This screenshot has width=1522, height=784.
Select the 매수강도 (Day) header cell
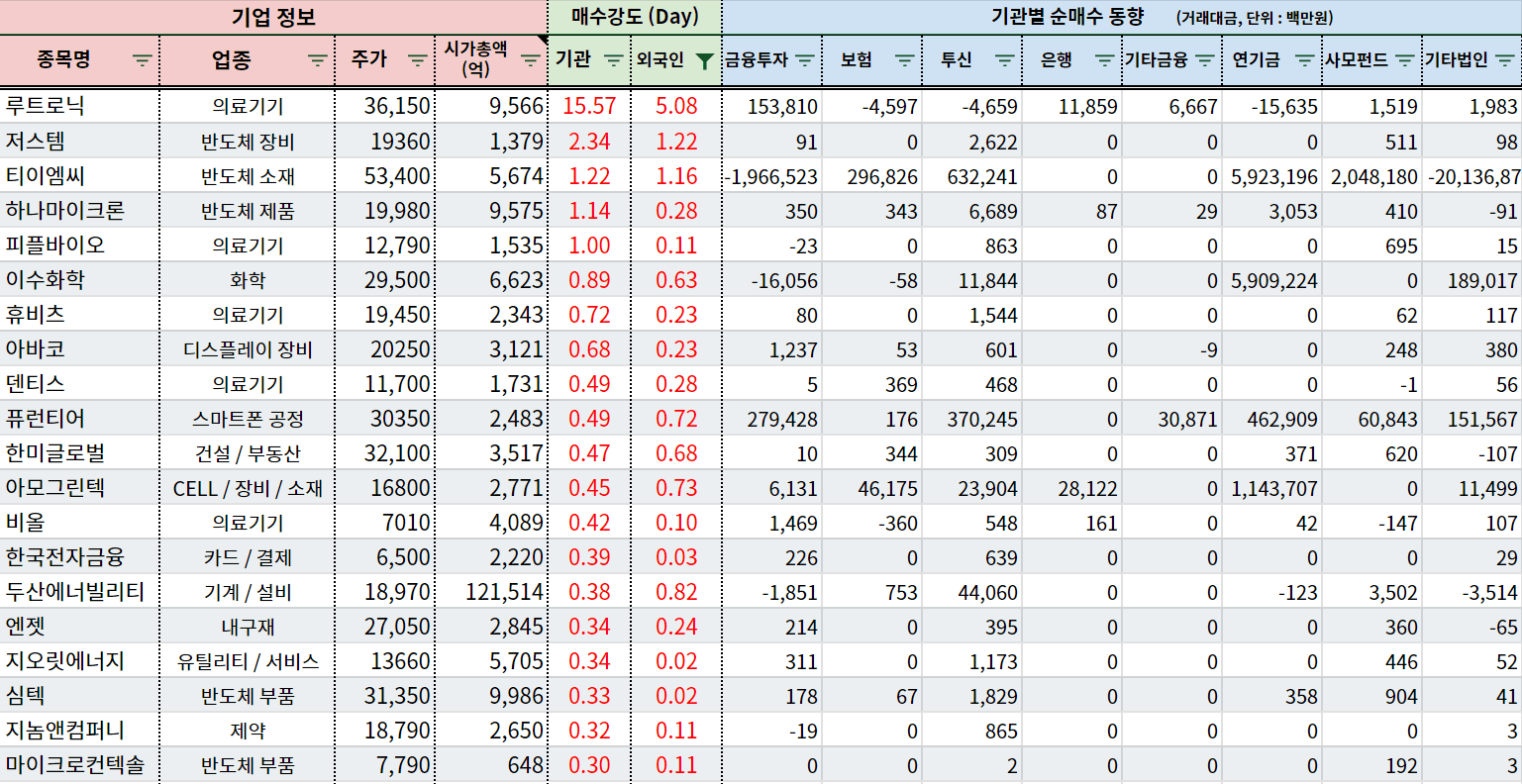coord(635,17)
